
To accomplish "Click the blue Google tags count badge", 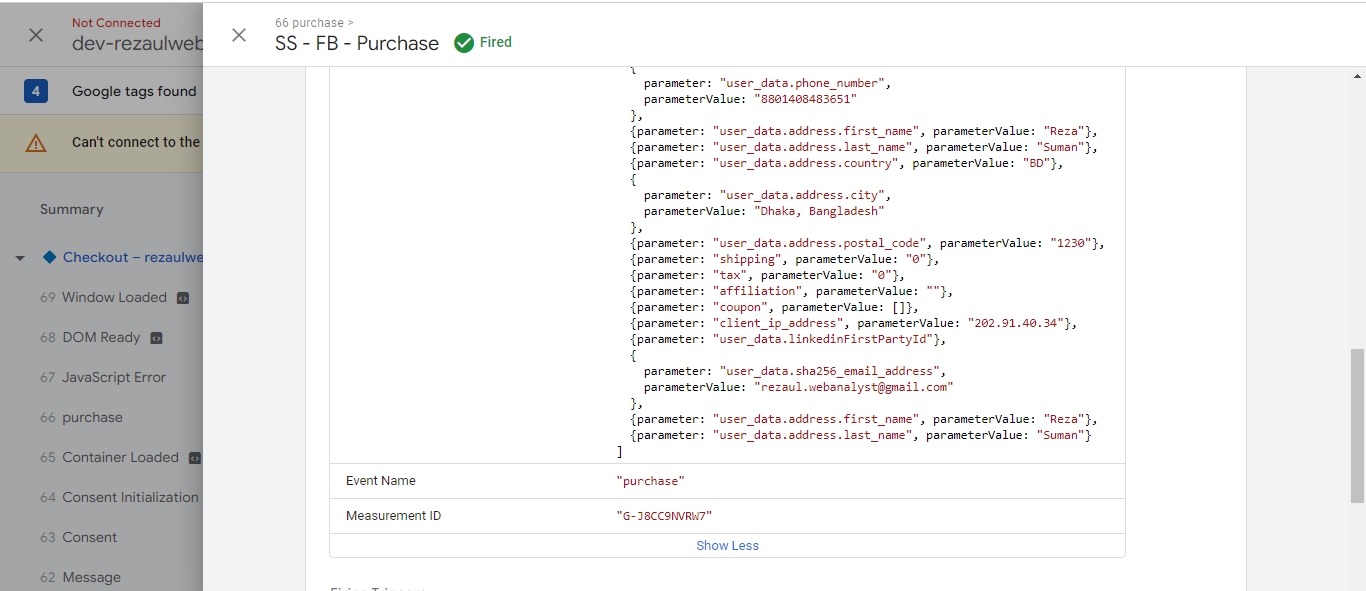I will 36,92.
